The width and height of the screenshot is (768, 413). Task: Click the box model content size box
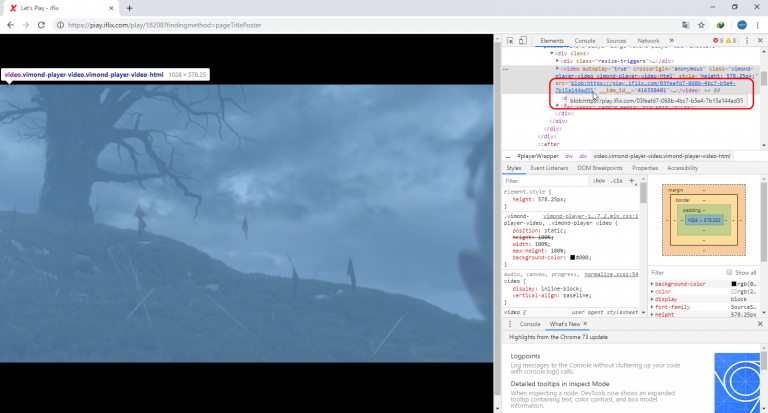(x=704, y=220)
